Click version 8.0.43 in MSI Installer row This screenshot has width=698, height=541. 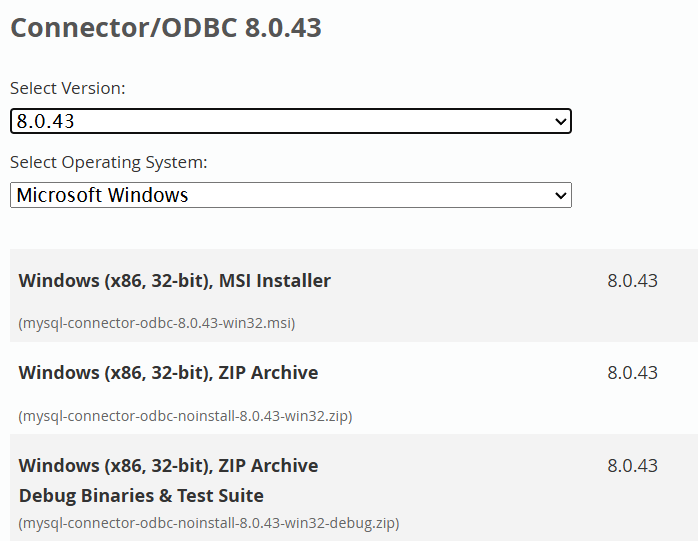tap(633, 281)
